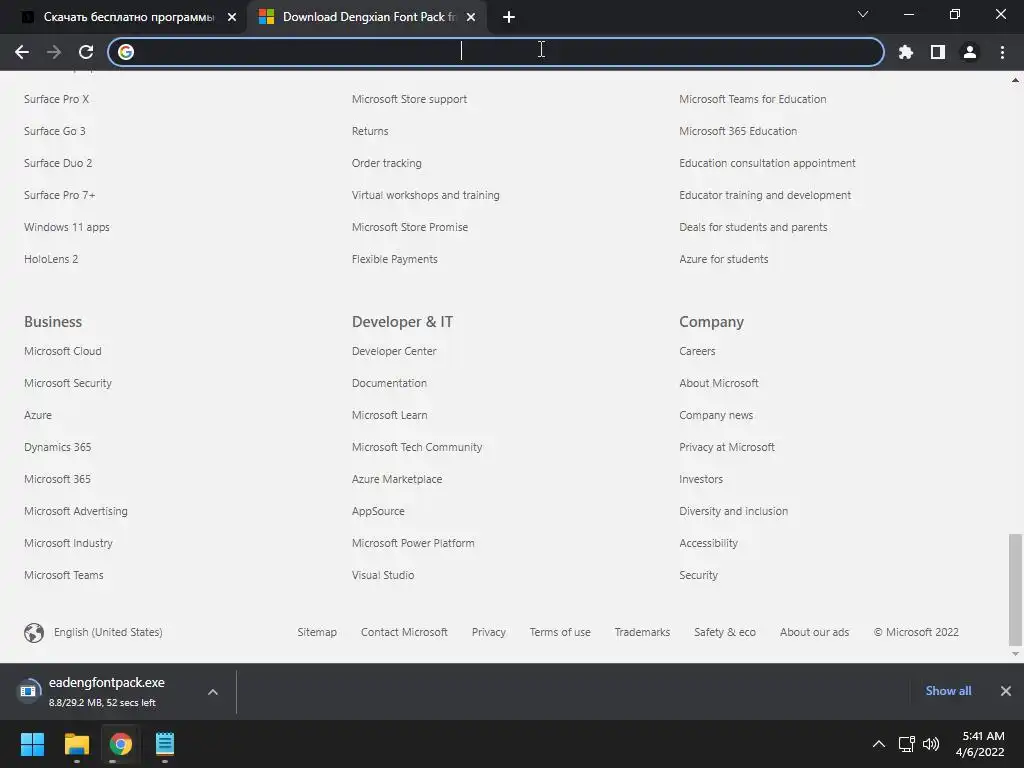Viewport: 1024px width, 768px height.
Task: Open the tab search dropdown arrow
Action: click(x=863, y=14)
